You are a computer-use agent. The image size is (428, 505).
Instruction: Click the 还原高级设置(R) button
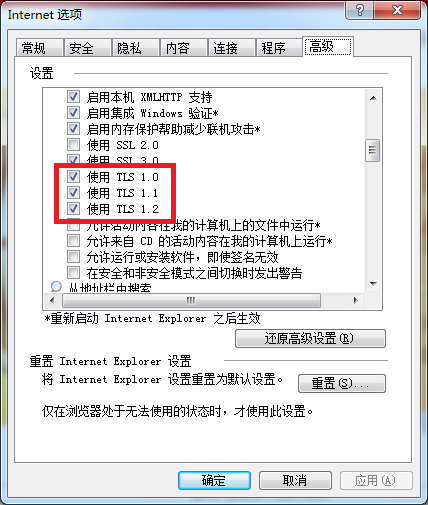310,339
